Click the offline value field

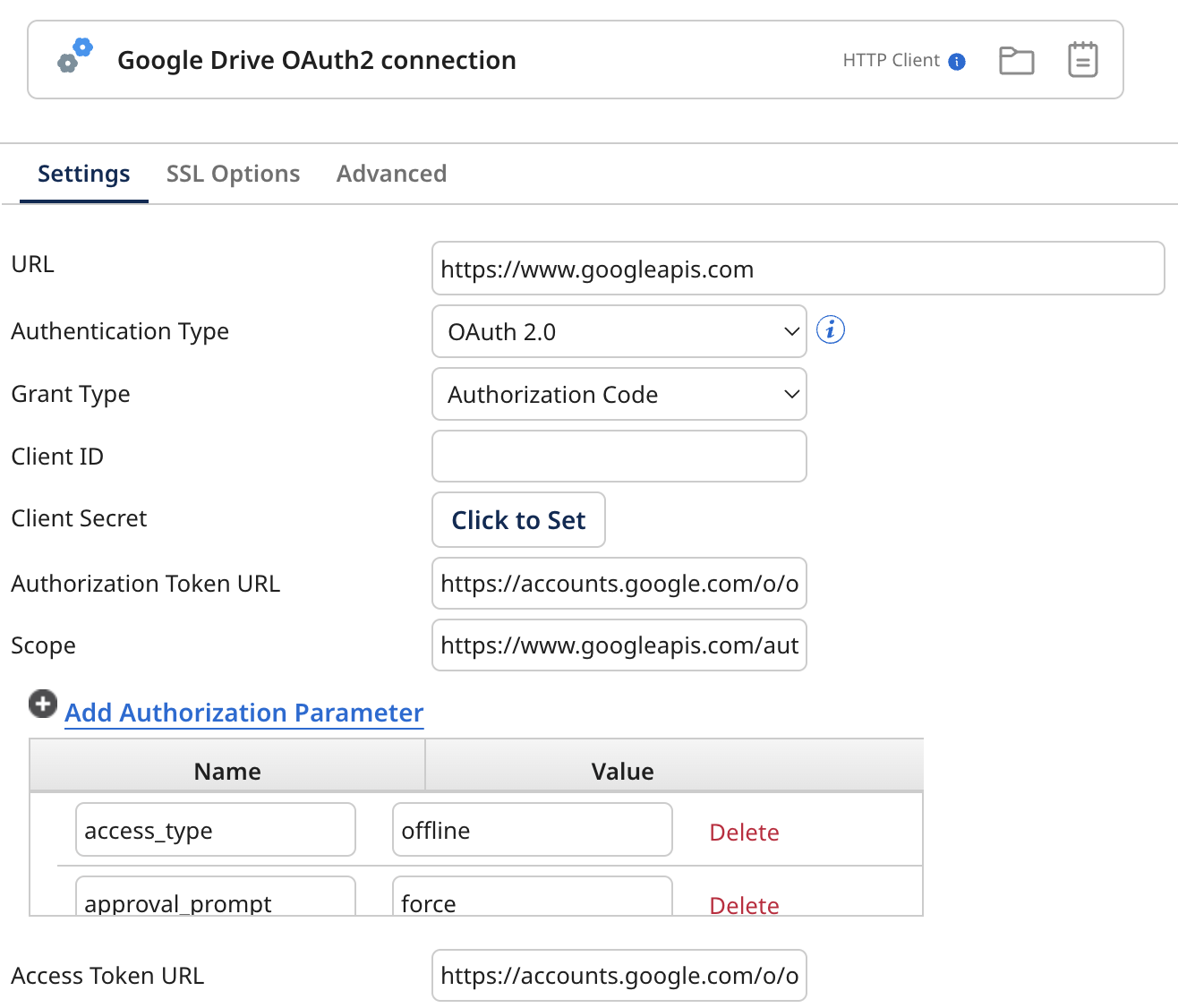[x=532, y=830]
